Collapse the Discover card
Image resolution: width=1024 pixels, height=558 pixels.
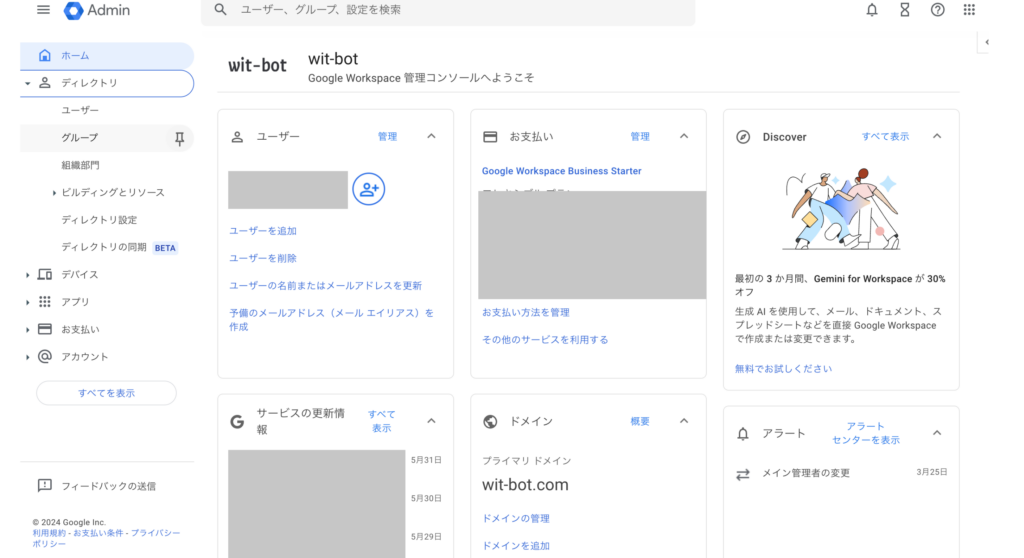point(937,137)
